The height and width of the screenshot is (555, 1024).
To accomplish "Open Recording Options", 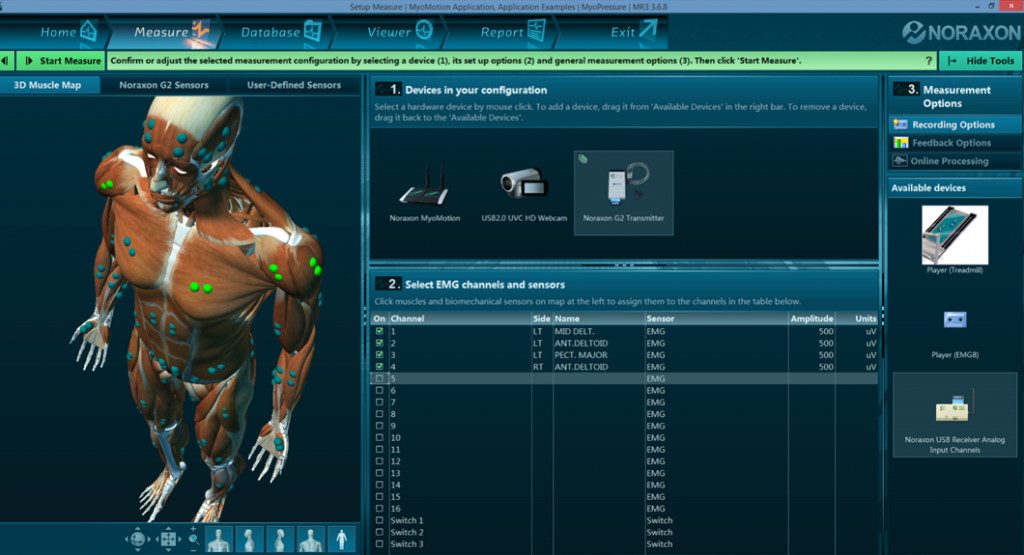I will (953, 124).
